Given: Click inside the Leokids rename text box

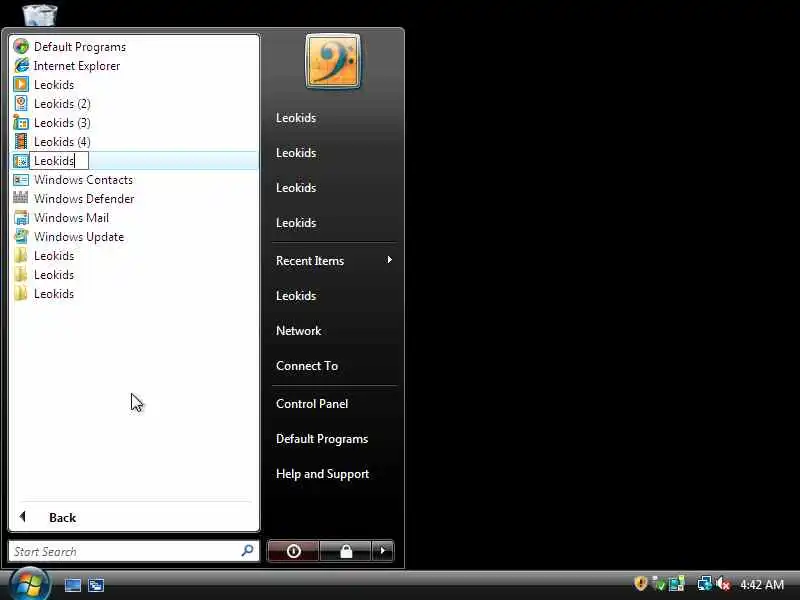Looking at the screenshot, I should pyautogui.click(x=59, y=161).
